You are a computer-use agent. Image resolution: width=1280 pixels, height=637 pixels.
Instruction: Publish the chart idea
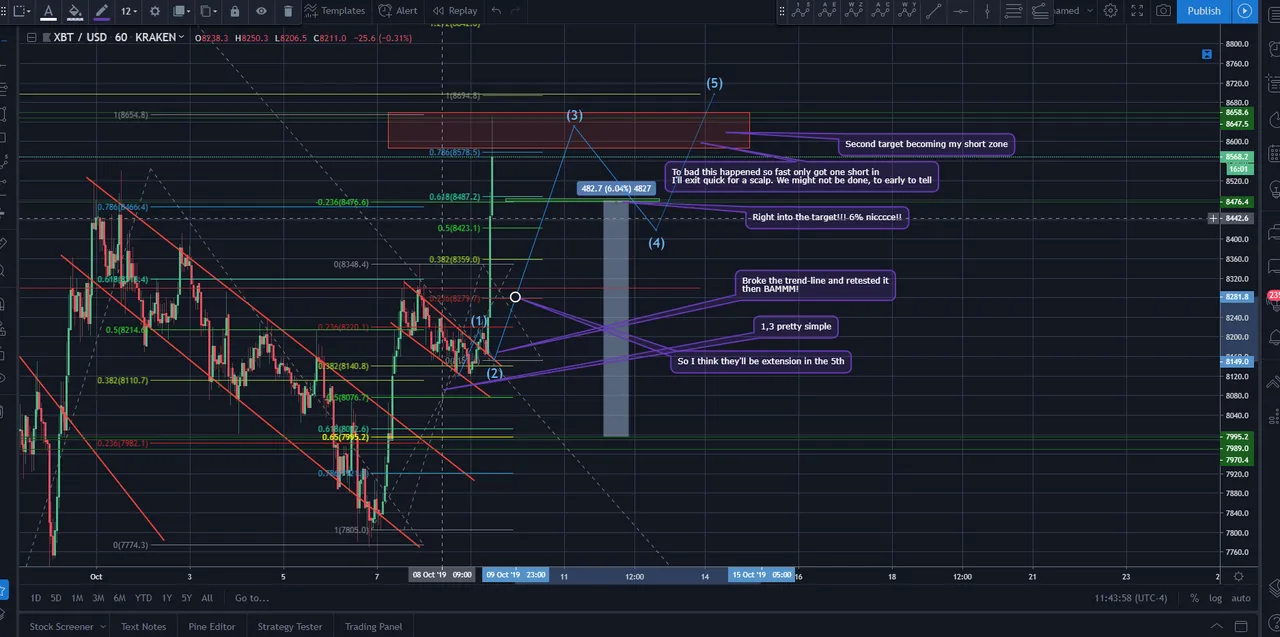tap(1204, 11)
